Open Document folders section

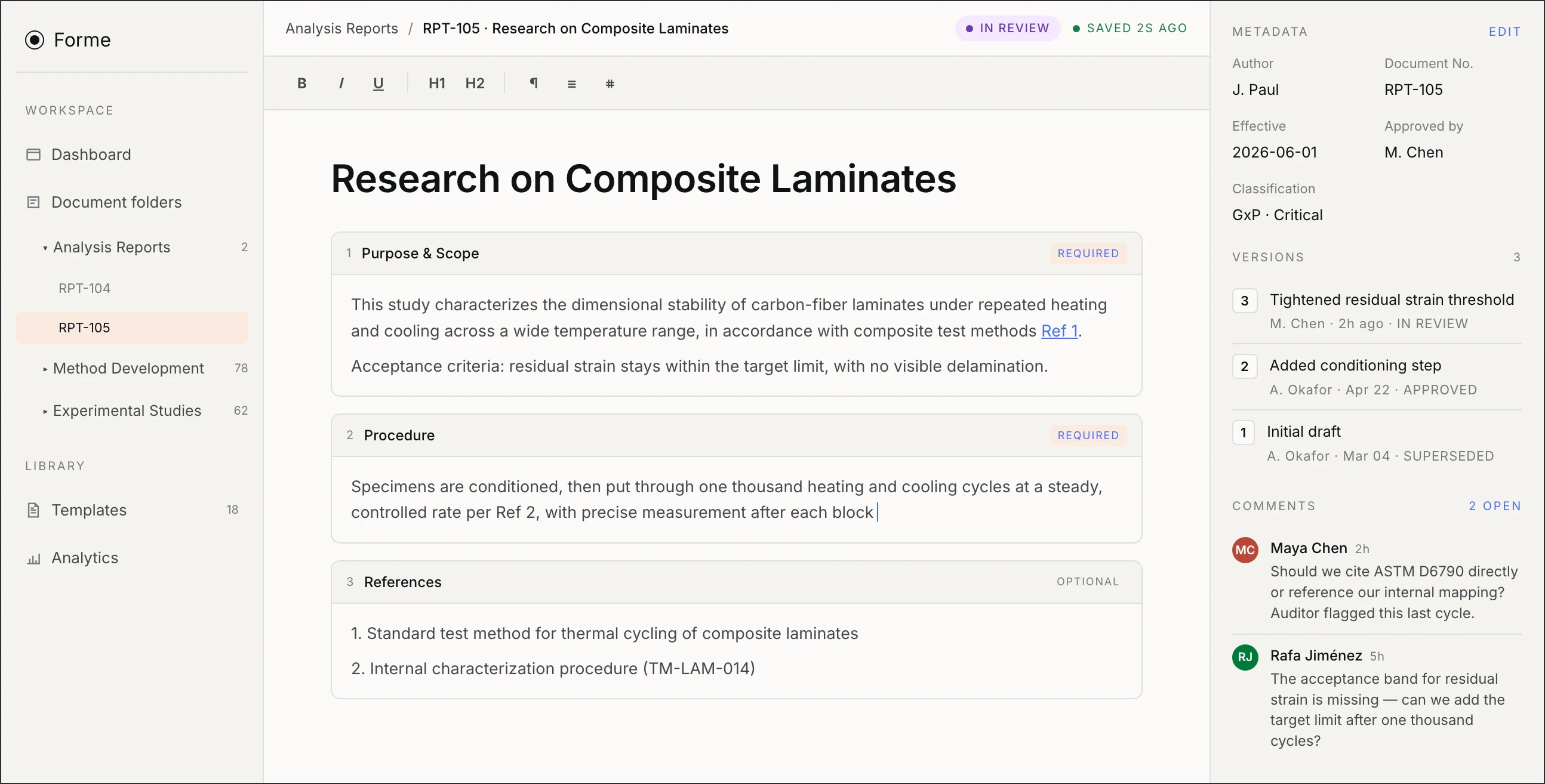point(132,203)
